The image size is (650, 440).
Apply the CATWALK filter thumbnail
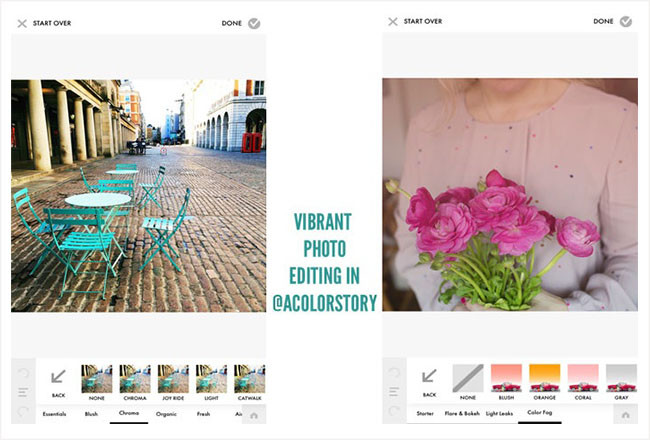pos(250,379)
